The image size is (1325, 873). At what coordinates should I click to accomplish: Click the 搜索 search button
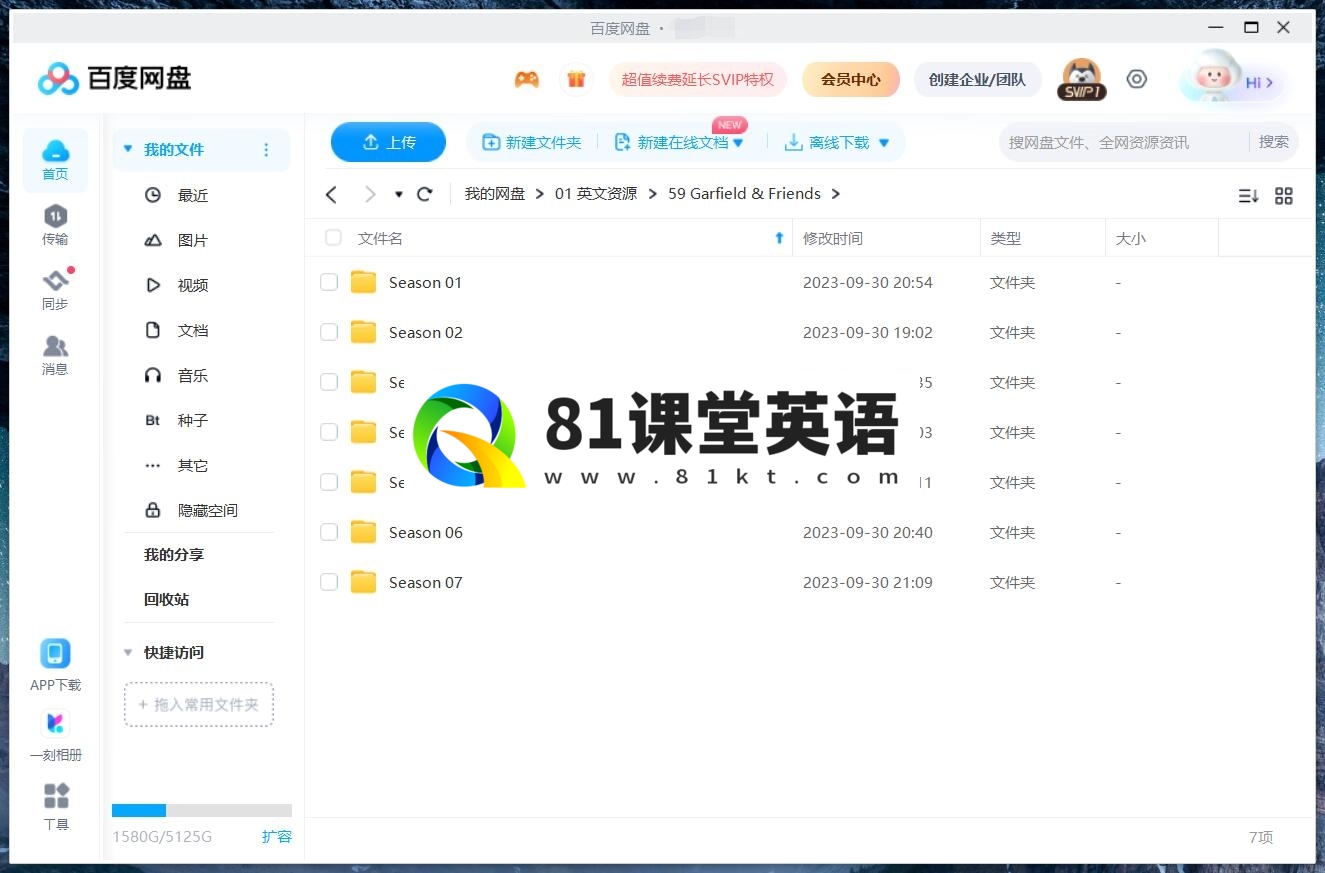(x=1274, y=142)
